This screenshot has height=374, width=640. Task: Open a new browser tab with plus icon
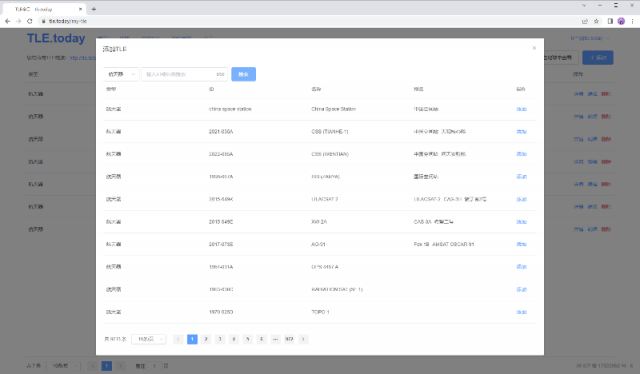point(93,9)
